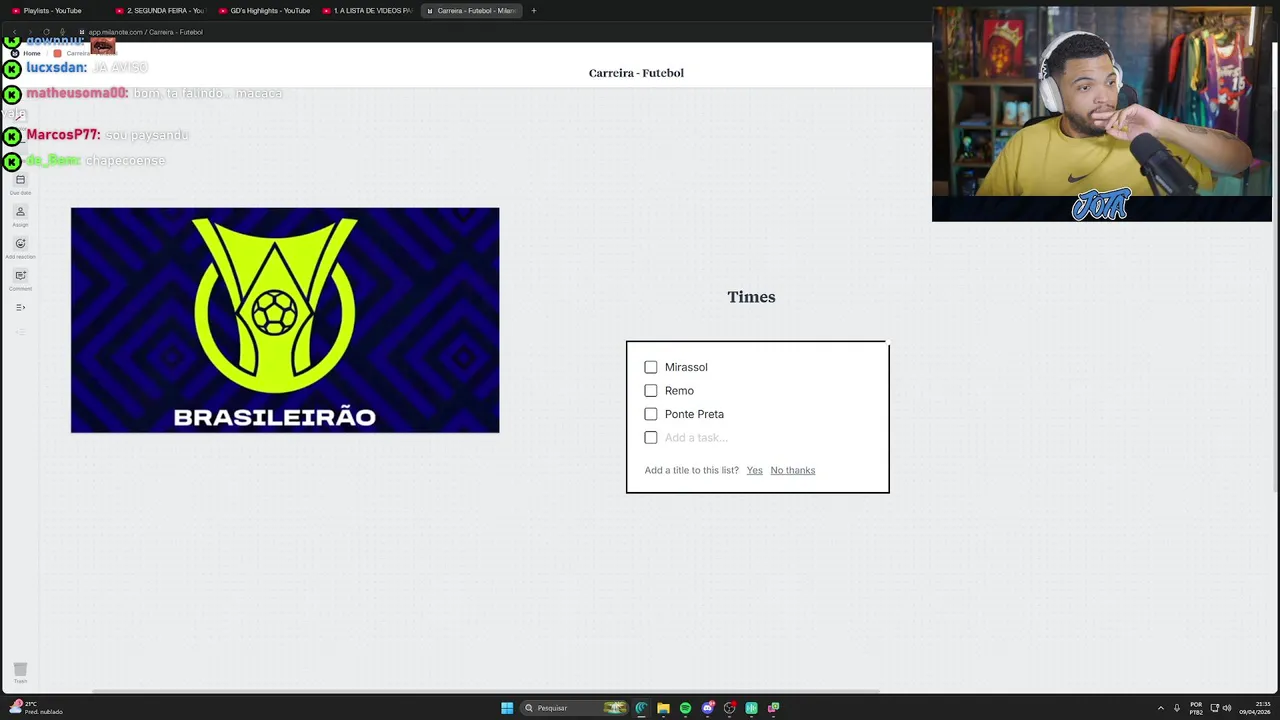1280x720 pixels.
Task: Switch to A LISTA DE VIDEOS tab
Action: click(368, 11)
